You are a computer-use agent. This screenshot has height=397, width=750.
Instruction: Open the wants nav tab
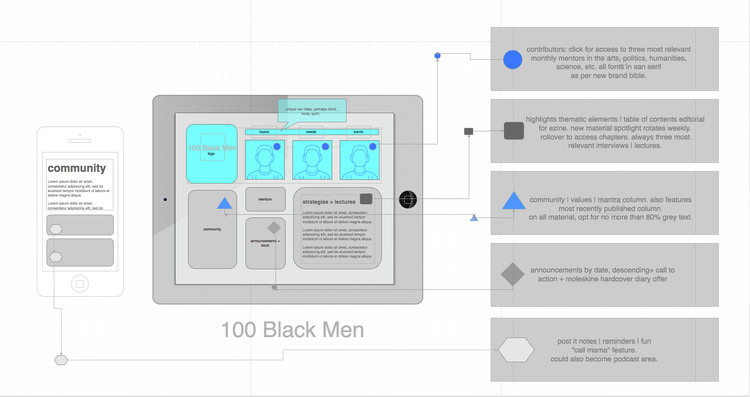tap(358, 132)
